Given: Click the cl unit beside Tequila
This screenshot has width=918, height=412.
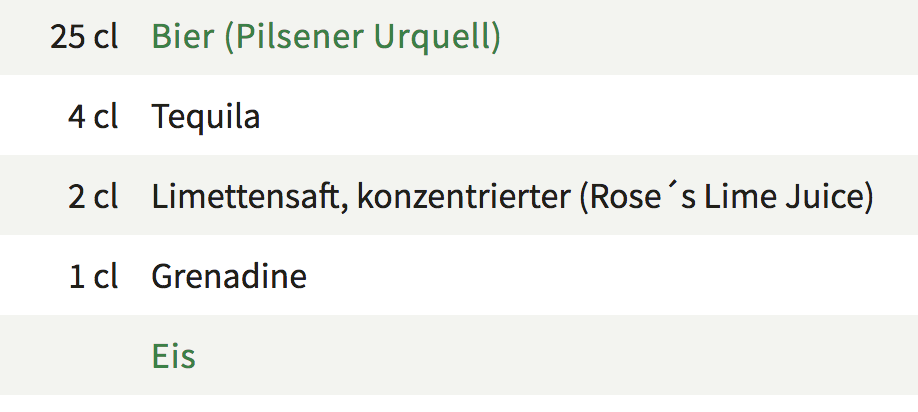Looking at the screenshot, I should 105,117.
